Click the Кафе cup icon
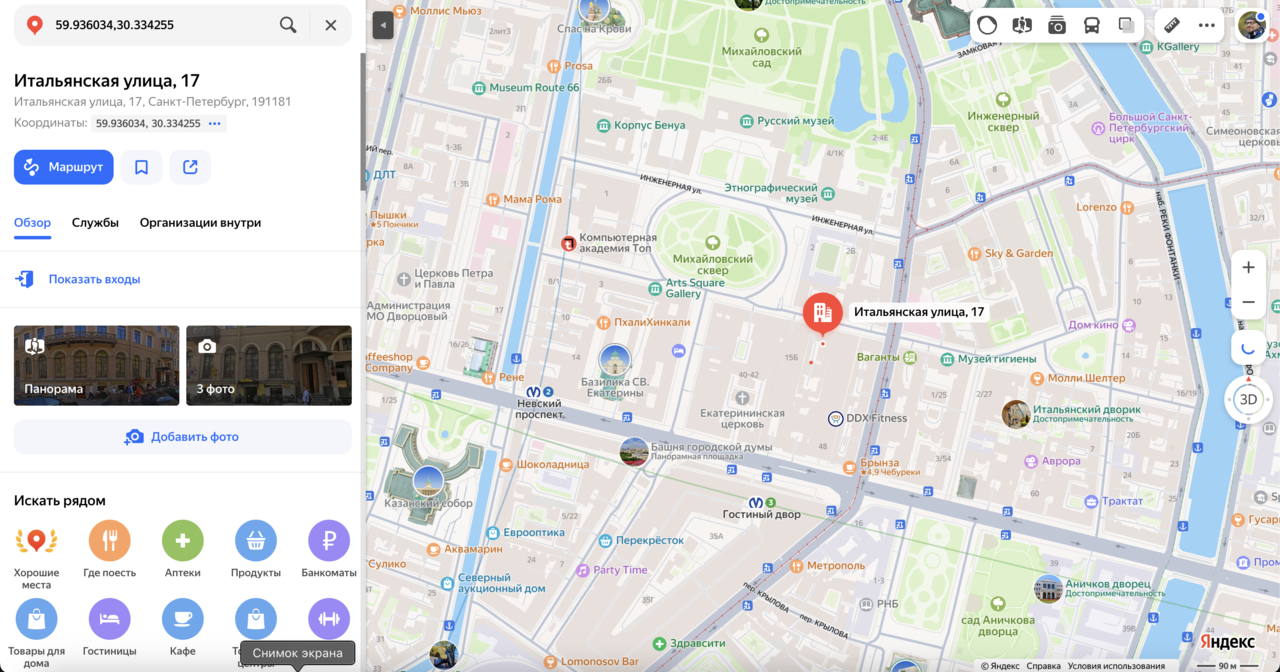The width and height of the screenshot is (1280, 672). (x=183, y=619)
